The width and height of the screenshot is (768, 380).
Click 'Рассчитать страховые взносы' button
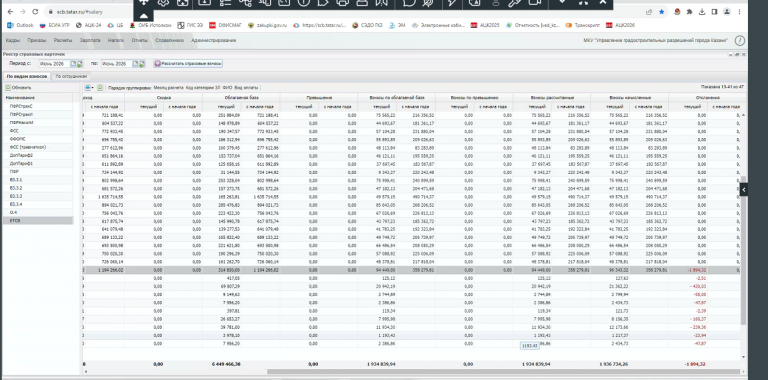pyautogui.click(x=188, y=64)
